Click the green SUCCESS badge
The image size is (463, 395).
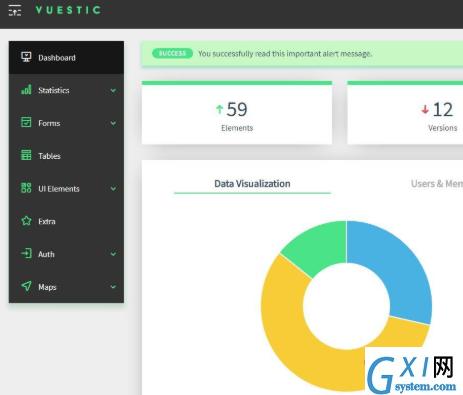tap(172, 53)
